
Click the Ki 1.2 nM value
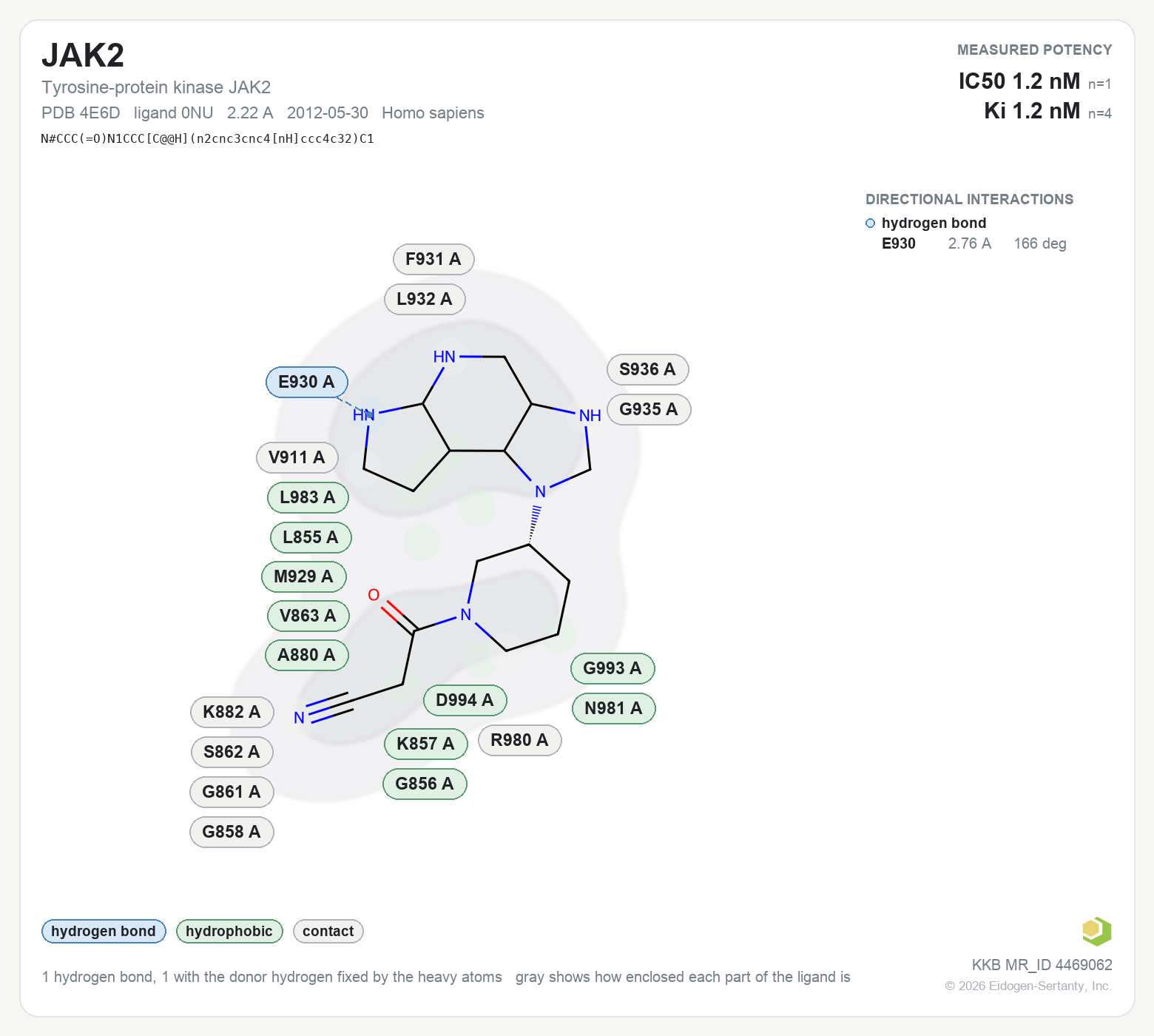pos(1032,110)
